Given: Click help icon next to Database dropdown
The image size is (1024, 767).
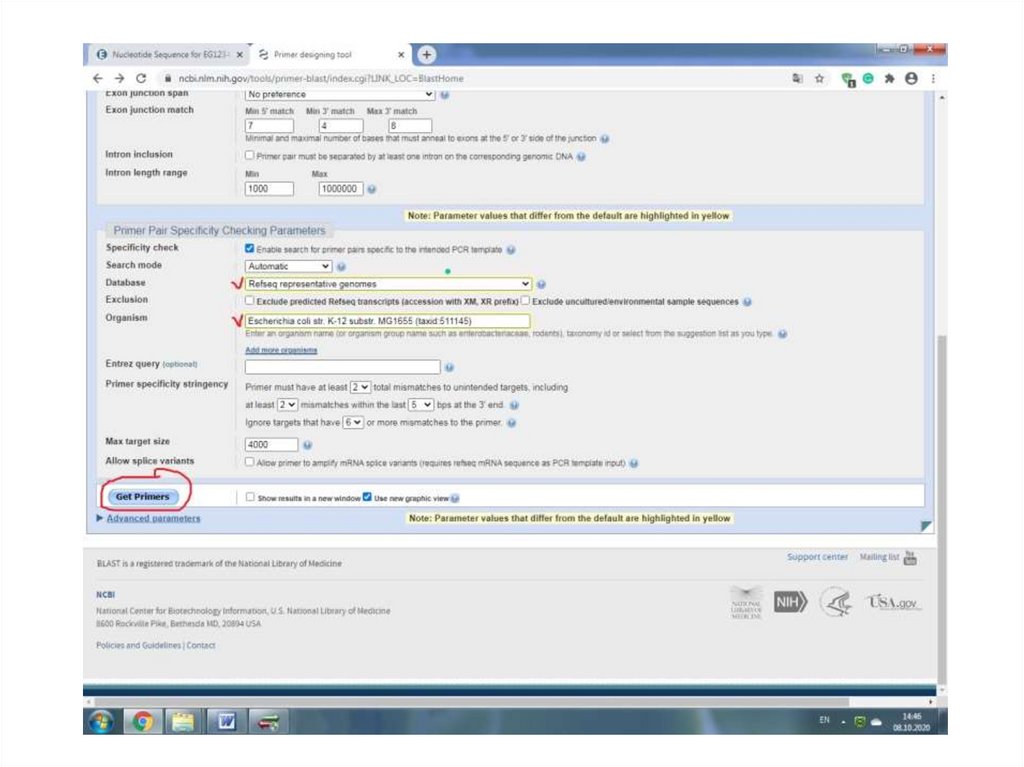Looking at the screenshot, I should click(x=541, y=284).
